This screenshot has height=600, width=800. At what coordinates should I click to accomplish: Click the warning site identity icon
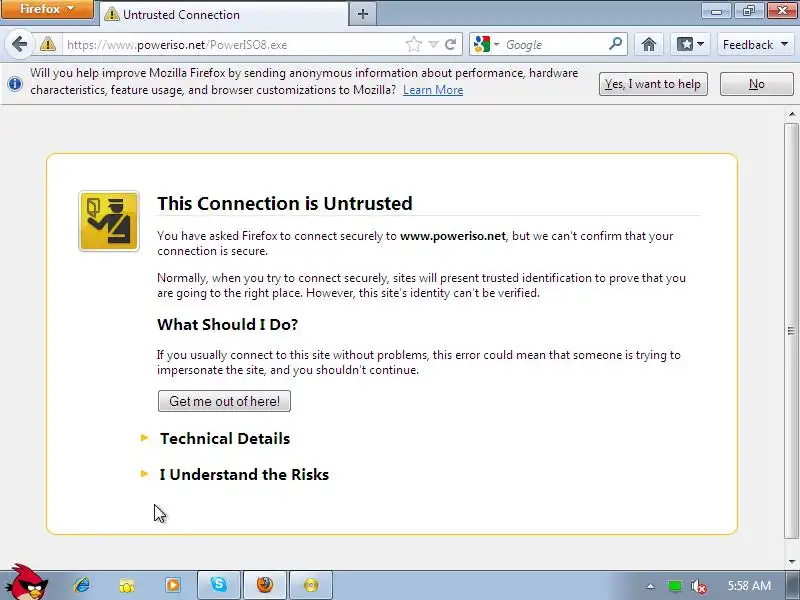(48, 44)
